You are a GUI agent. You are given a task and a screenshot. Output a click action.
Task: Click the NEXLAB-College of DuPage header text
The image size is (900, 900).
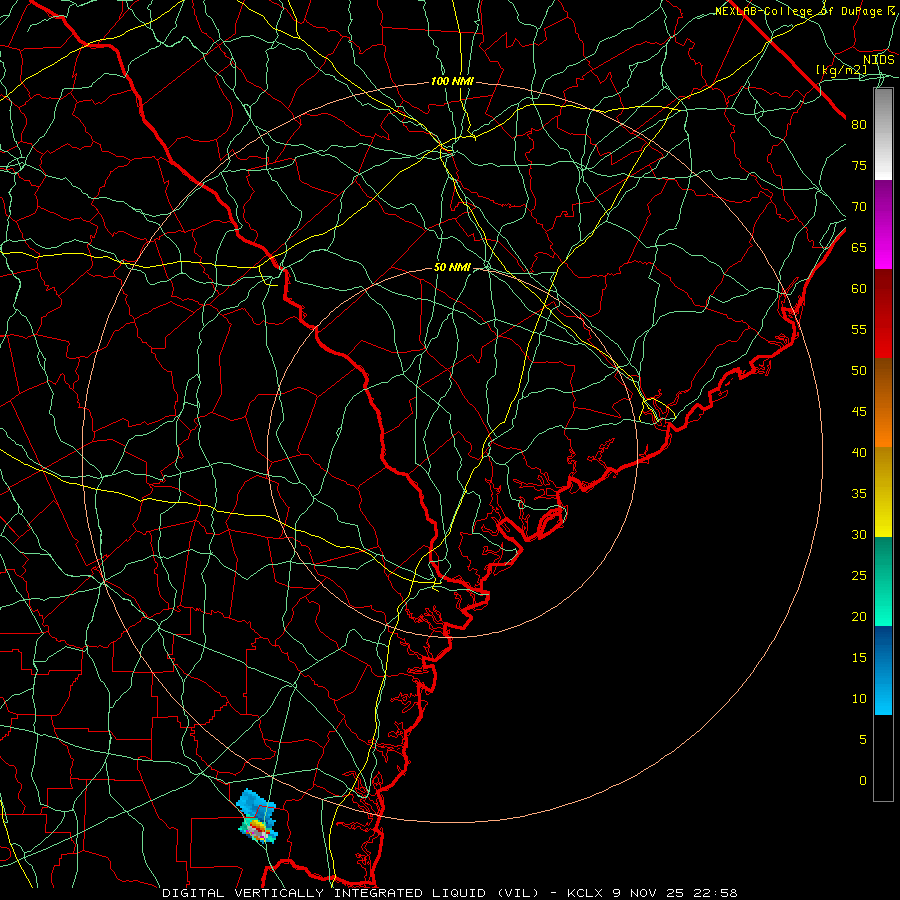coord(805,11)
